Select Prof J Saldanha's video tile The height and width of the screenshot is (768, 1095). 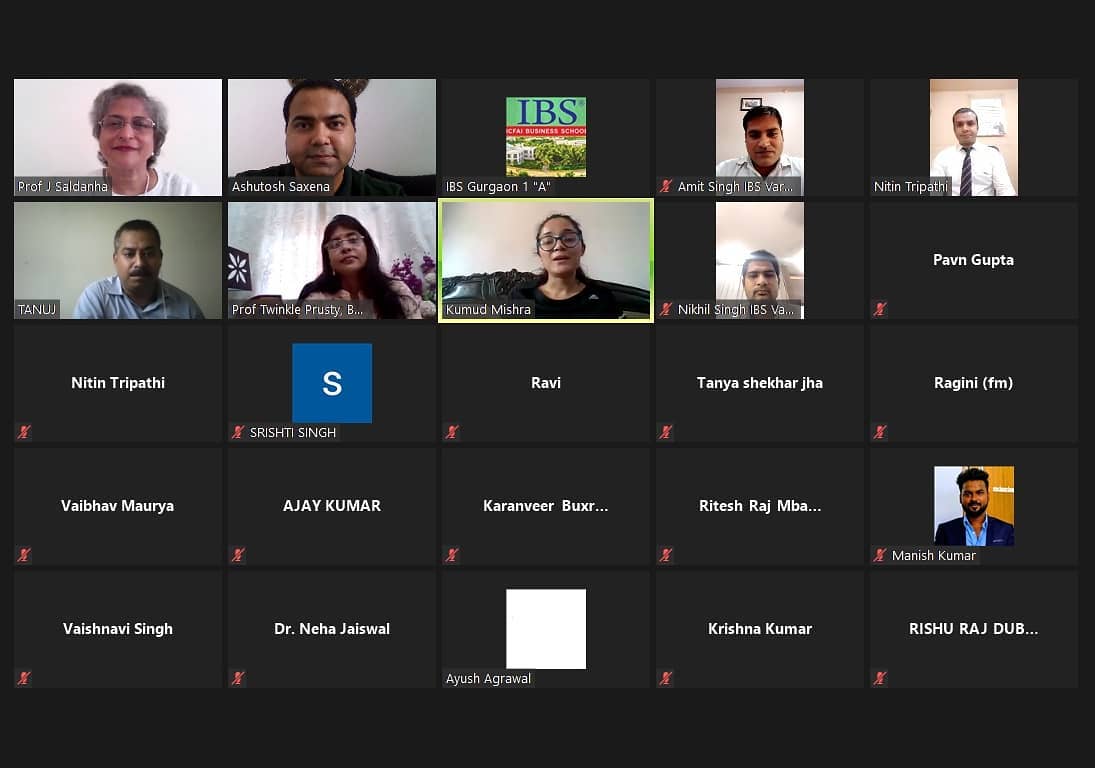[118, 137]
